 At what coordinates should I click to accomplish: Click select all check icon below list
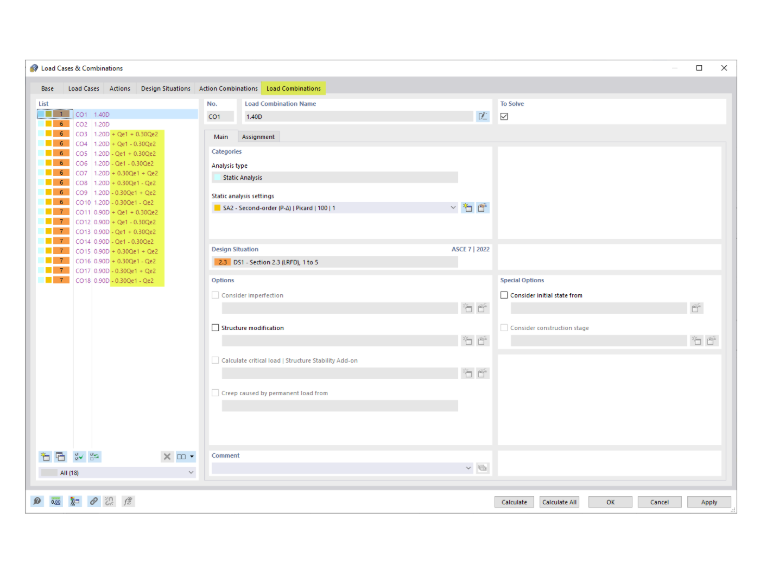pyautogui.click(x=79, y=457)
